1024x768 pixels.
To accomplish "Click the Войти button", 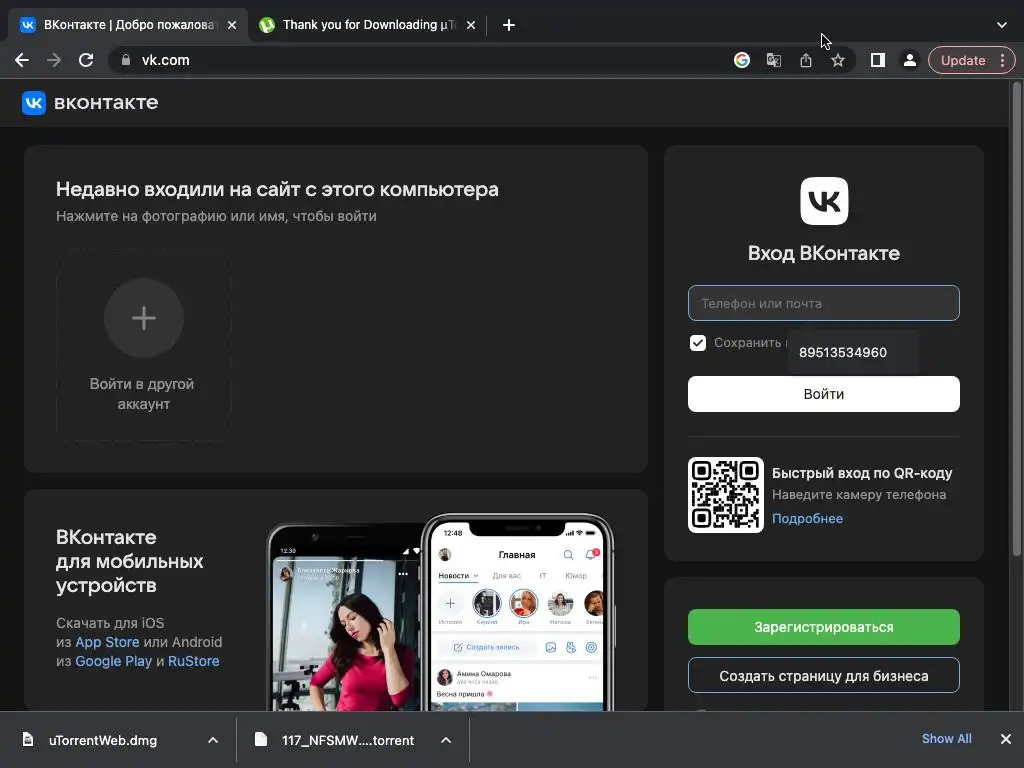I will pyautogui.click(x=824, y=394).
